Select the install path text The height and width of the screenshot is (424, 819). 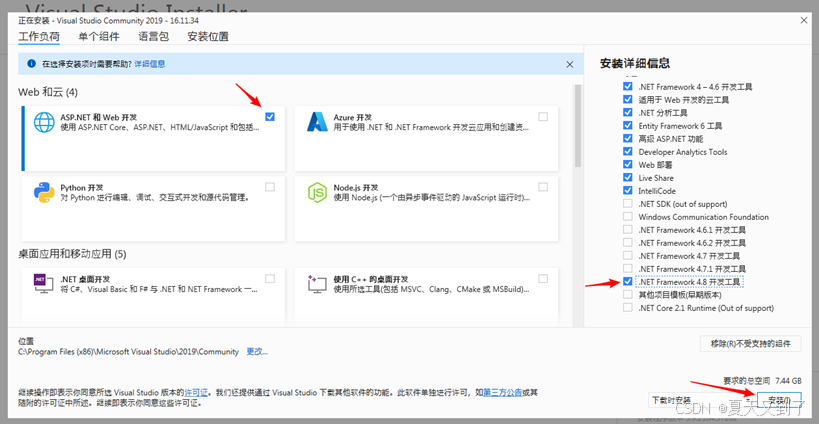[128, 351]
